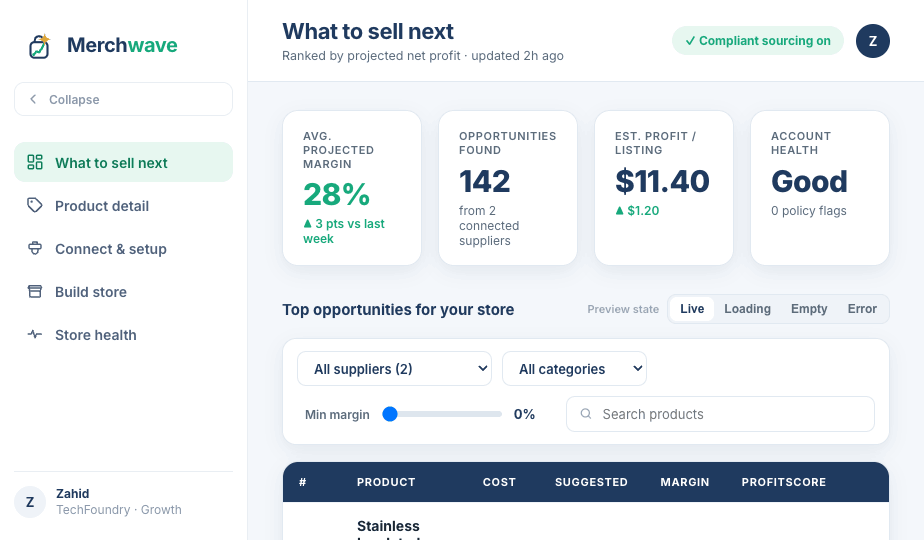The width and height of the screenshot is (924, 540).
Task: Collapse the sidebar
Action: point(123,99)
